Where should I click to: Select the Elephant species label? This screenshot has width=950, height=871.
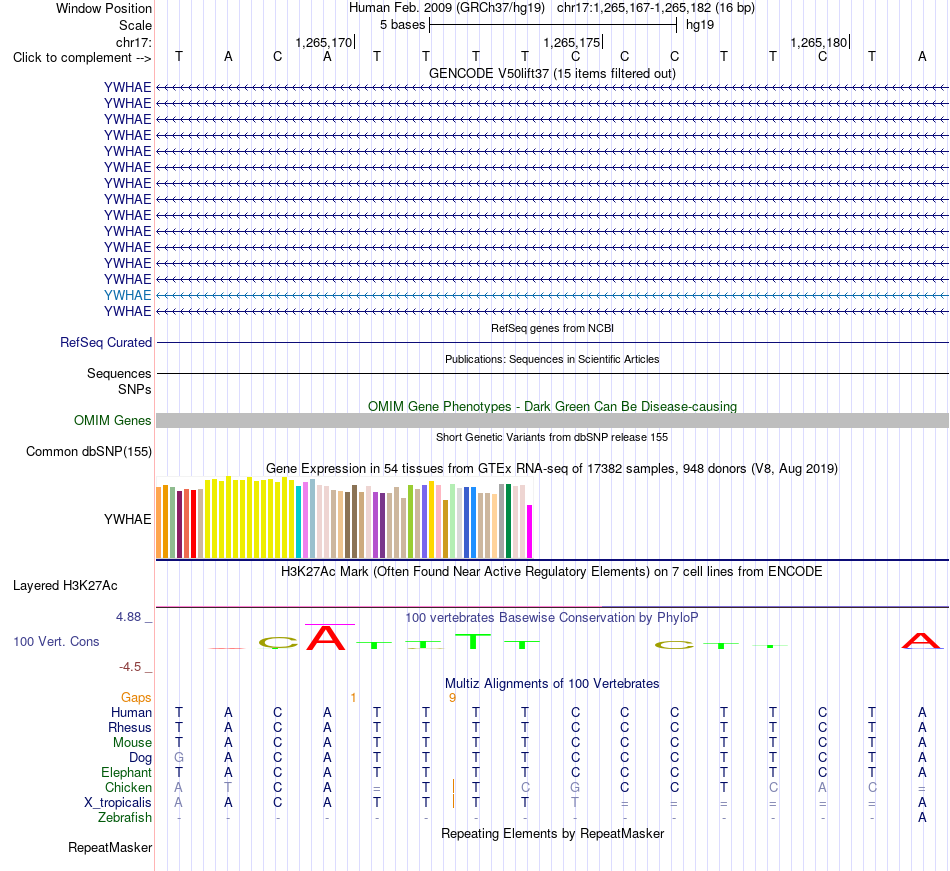coord(126,772)
